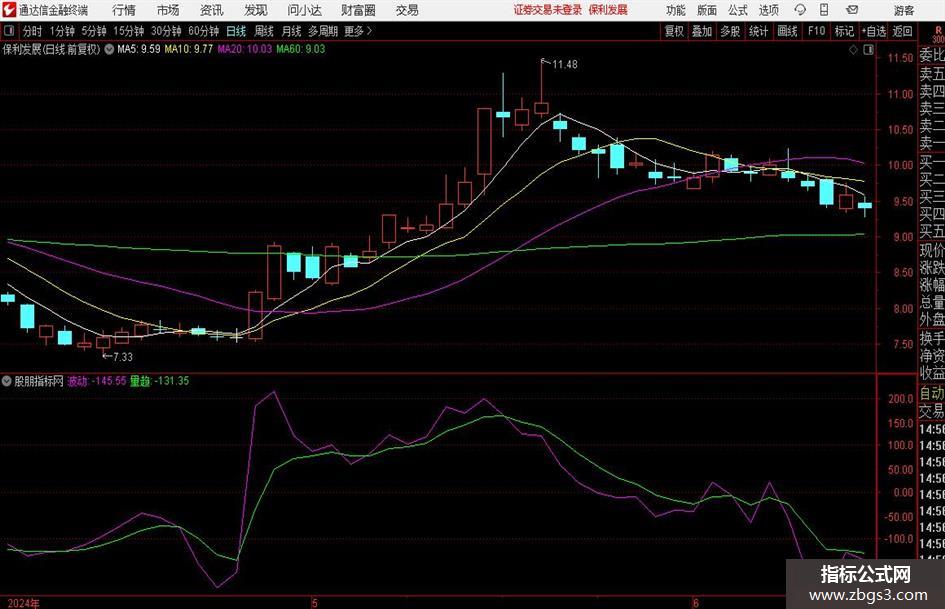Screen dimensions: 945x609
Task: Click the red 保利发展 stock link
Action: coord(608,10)
